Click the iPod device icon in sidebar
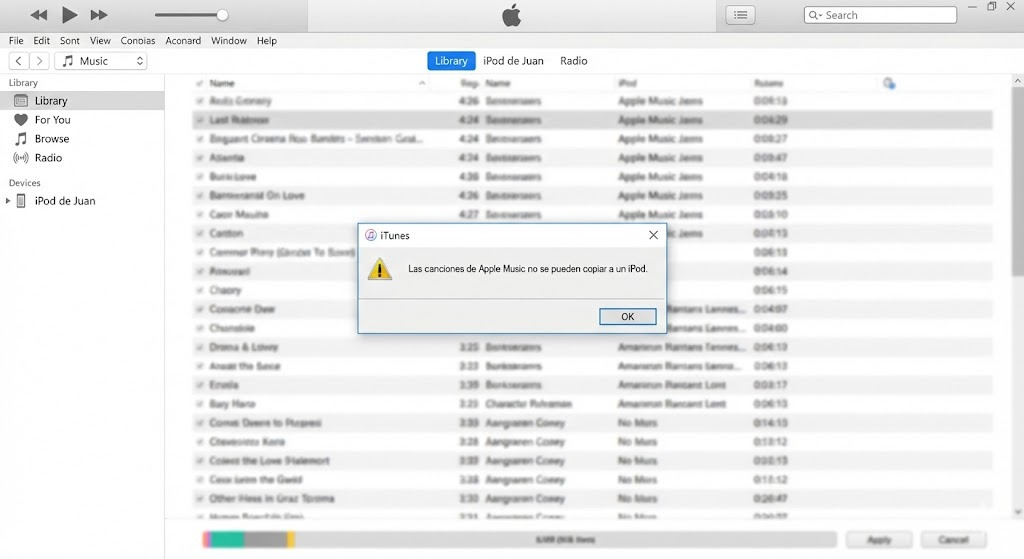Image resolution: width=1024 pixels, height=559 pixels. (x=21, y=200)
